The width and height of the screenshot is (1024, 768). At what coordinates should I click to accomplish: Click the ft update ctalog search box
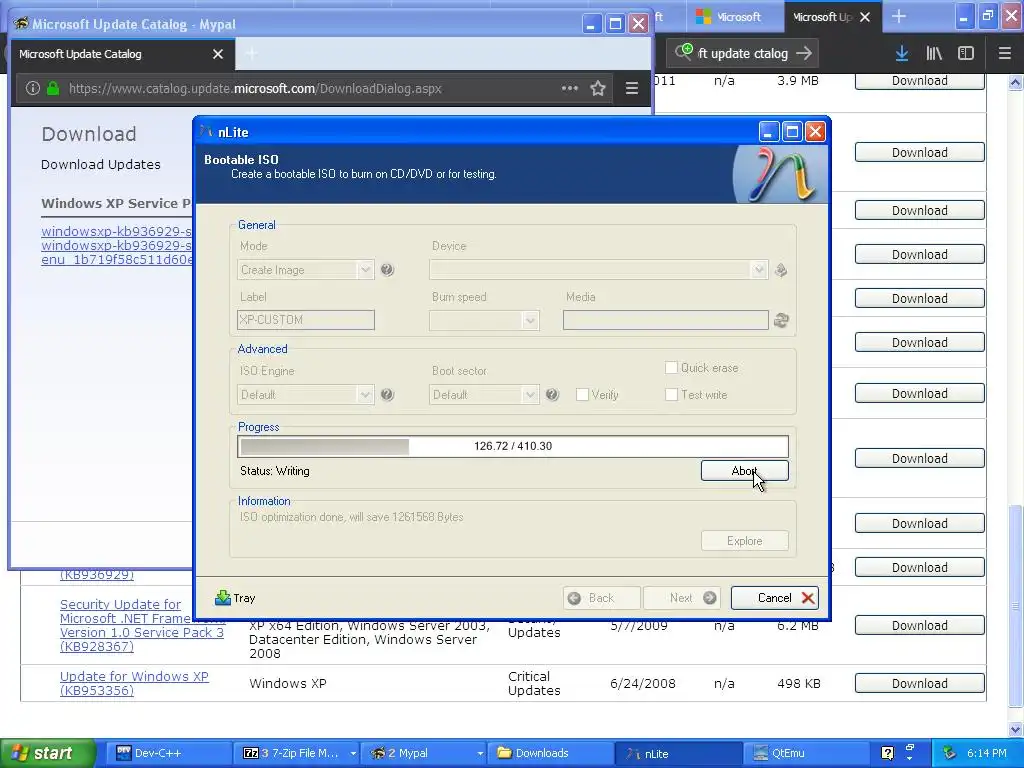(742, 54)
